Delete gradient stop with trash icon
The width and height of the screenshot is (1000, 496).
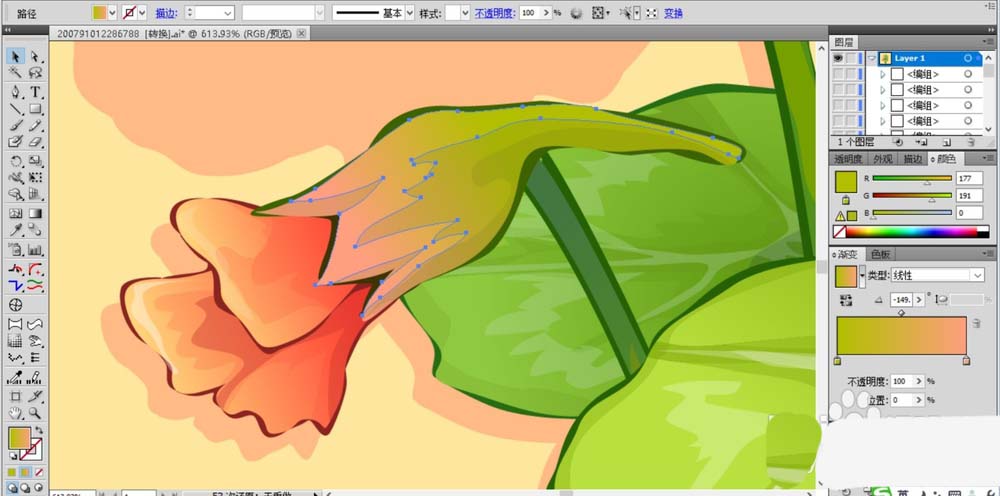[976, 324]
